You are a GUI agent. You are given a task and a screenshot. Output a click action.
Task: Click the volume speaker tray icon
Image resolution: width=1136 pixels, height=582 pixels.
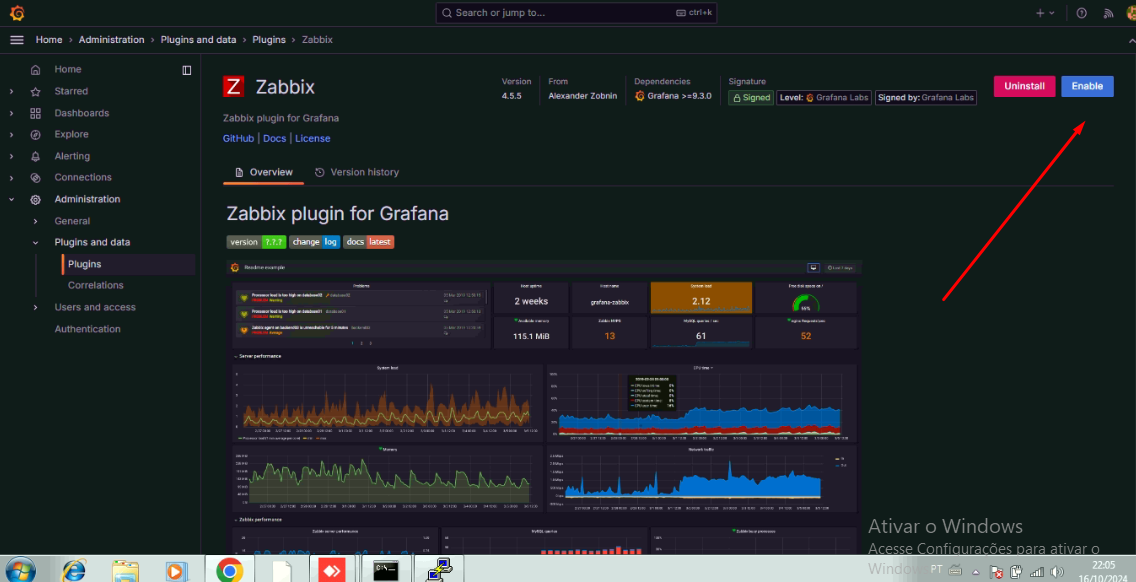[x=1057, y=572]
